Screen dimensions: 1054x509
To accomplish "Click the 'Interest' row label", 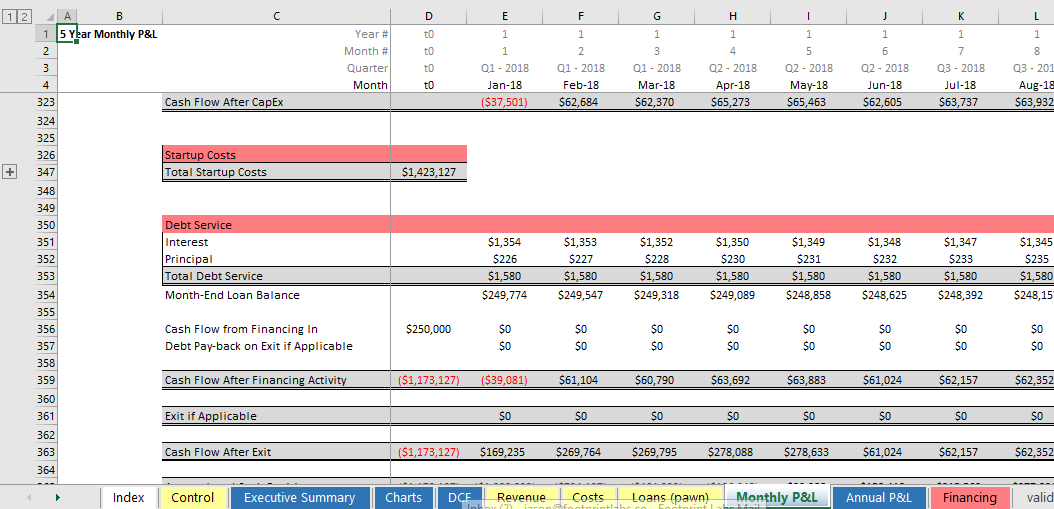I will coord(186,242).
